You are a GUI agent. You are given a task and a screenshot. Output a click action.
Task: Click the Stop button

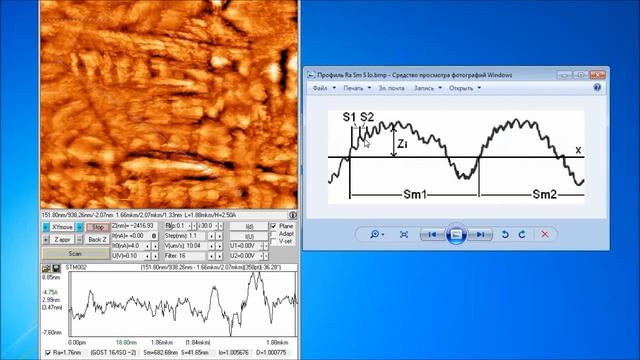point(97,227)
